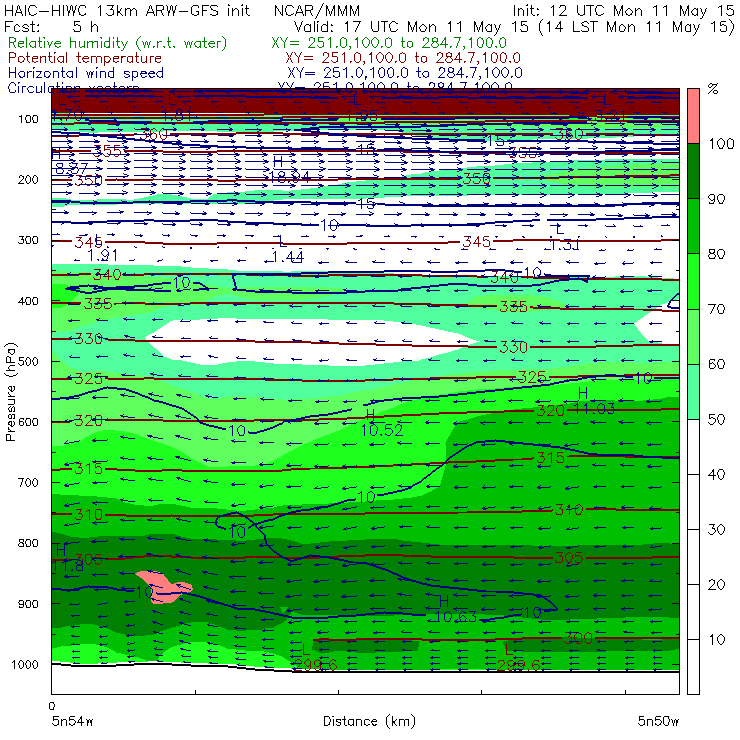The height and width of the screenshot is (740, 740).
Task: Click the colorbar "80" label
Action: coord(716,254)
